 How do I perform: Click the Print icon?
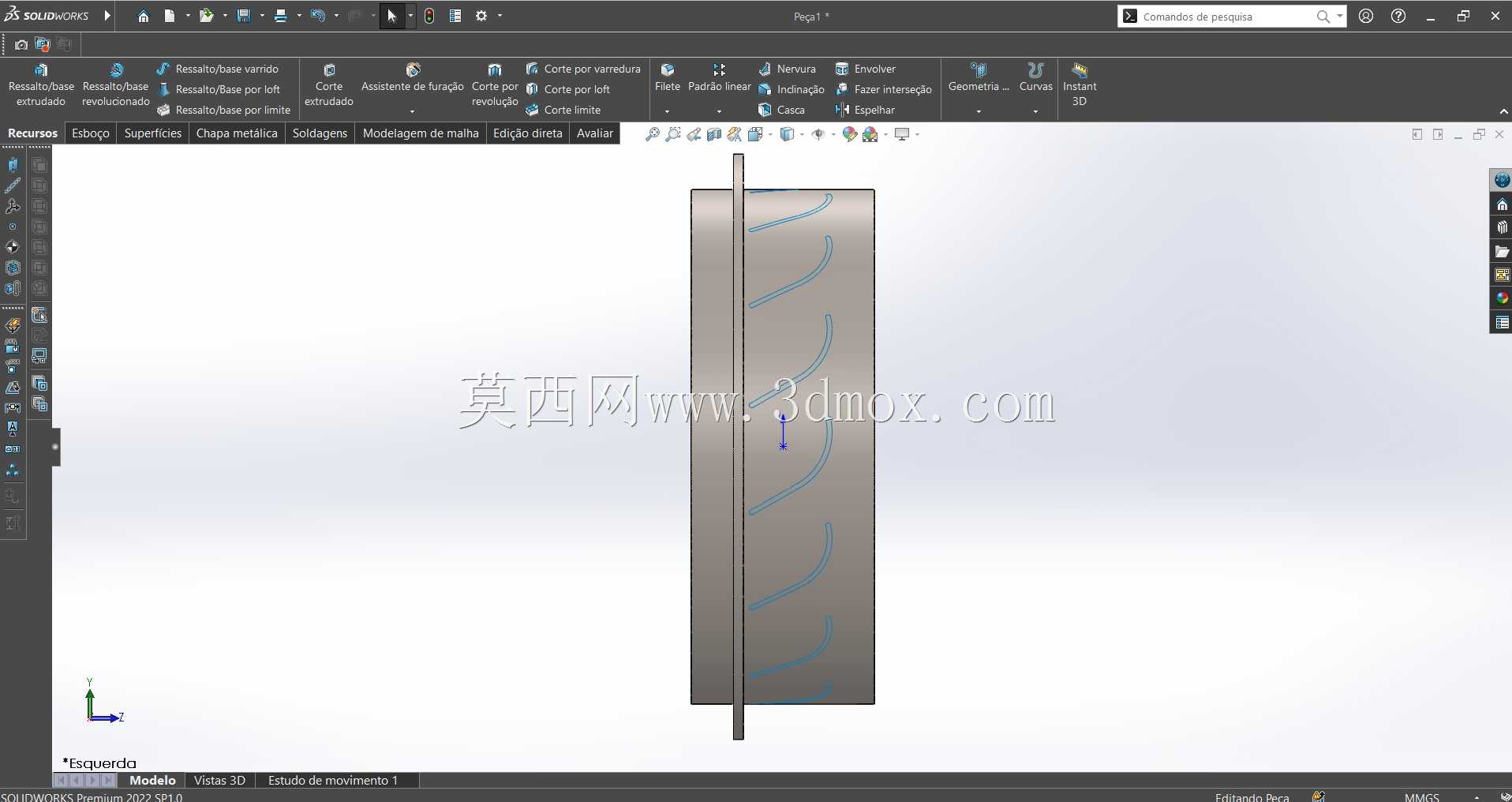coord(281,16)
